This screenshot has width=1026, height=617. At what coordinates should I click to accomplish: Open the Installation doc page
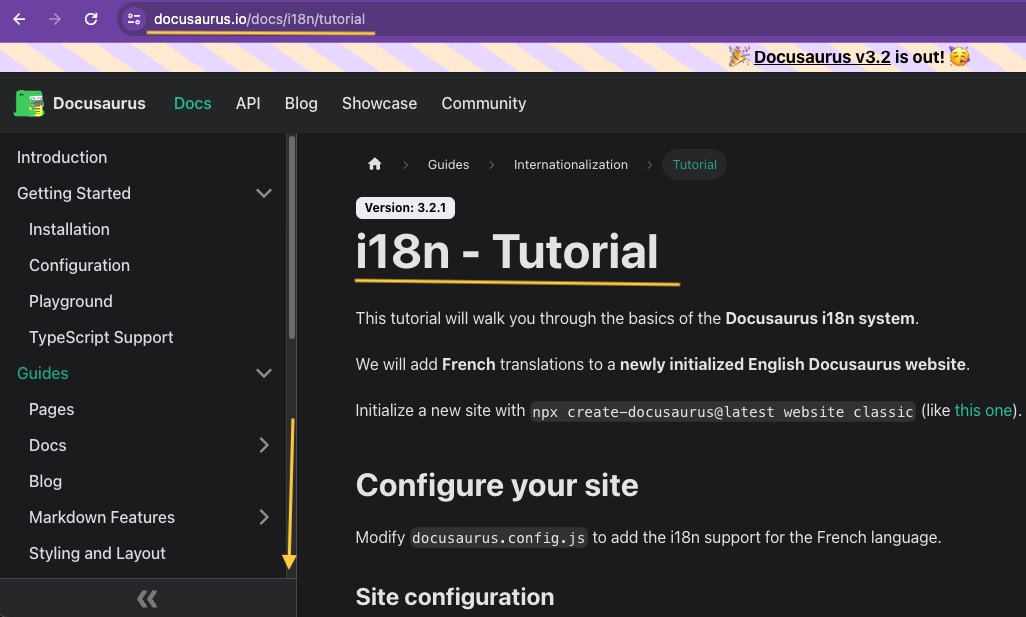(x=69, y=229)
